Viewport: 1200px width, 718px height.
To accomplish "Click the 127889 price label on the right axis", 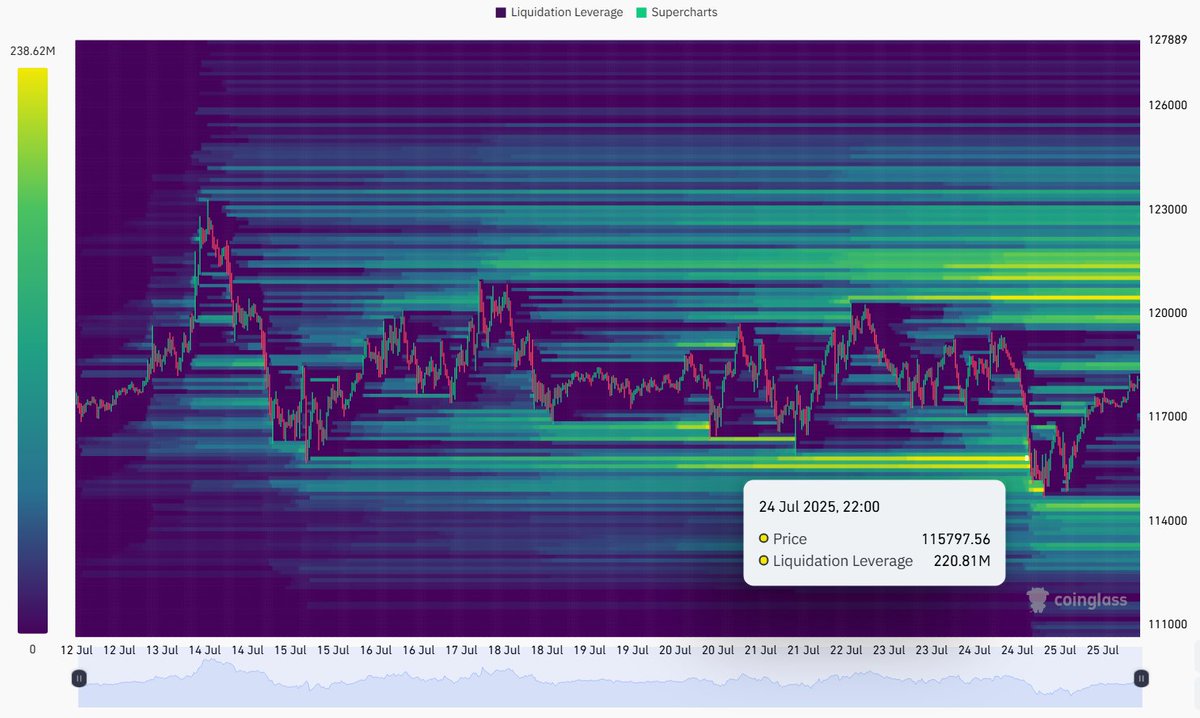I will 1170,41.
